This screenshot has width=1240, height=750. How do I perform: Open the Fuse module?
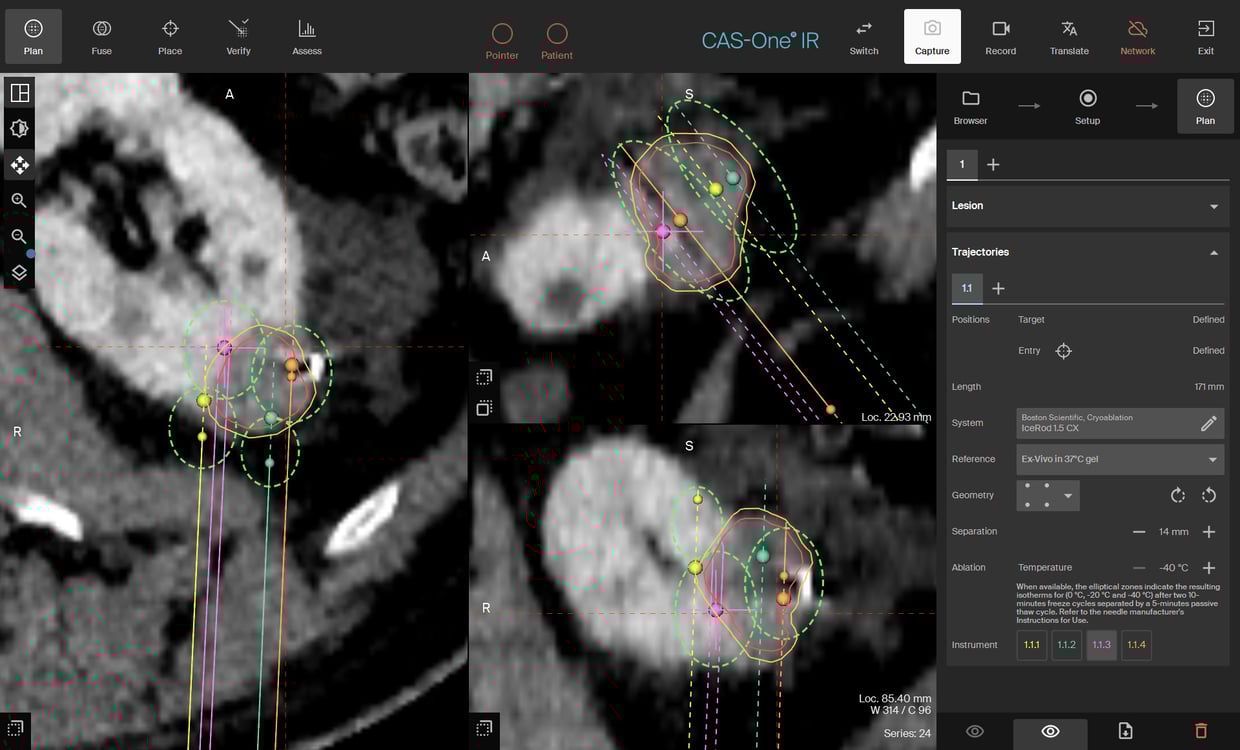[102, 37]
